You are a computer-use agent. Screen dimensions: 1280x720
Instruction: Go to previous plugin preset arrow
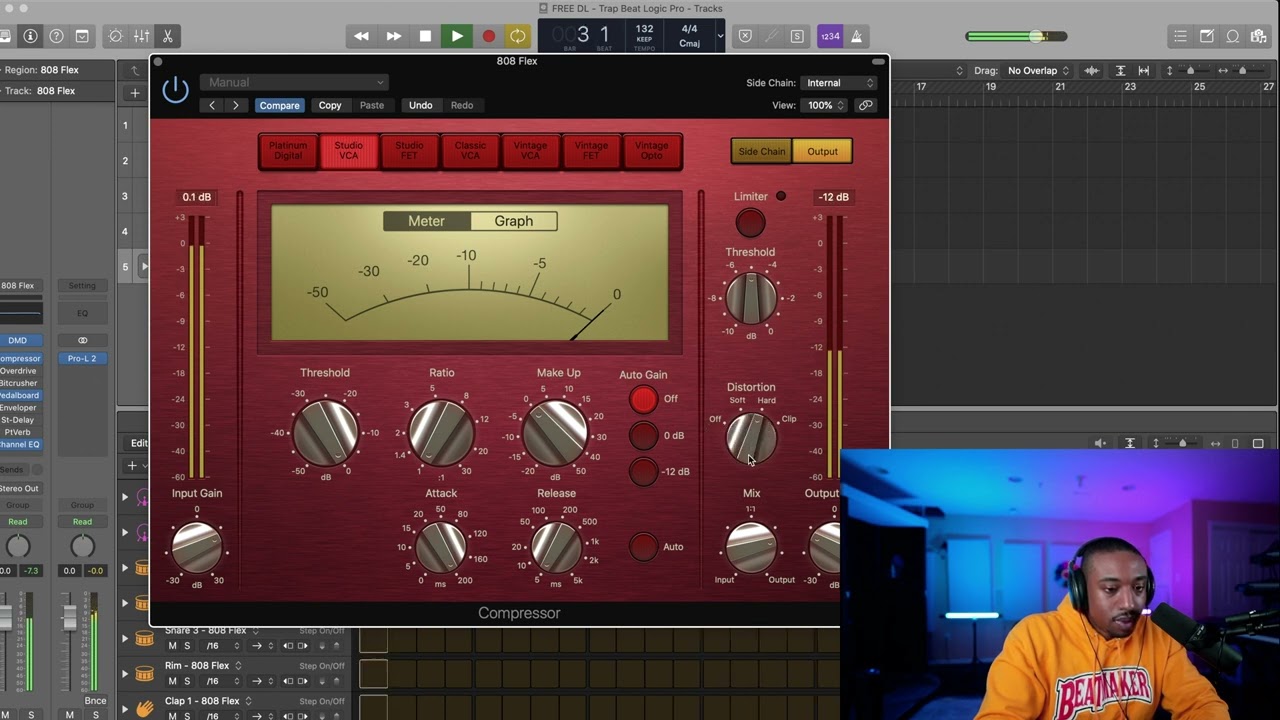coord(212,105)
